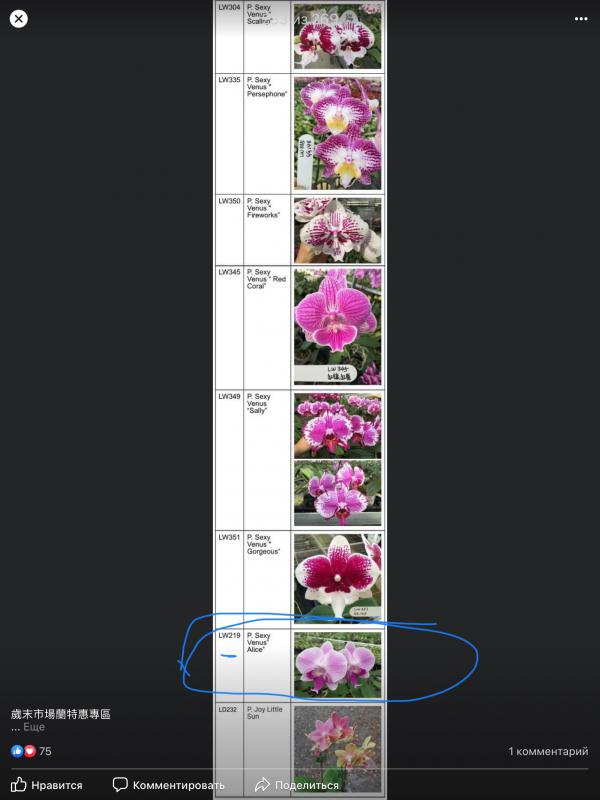Click the LW349 Sally name cell
Image resolution: width=600 pixels, height=800 pixels.
267,460
